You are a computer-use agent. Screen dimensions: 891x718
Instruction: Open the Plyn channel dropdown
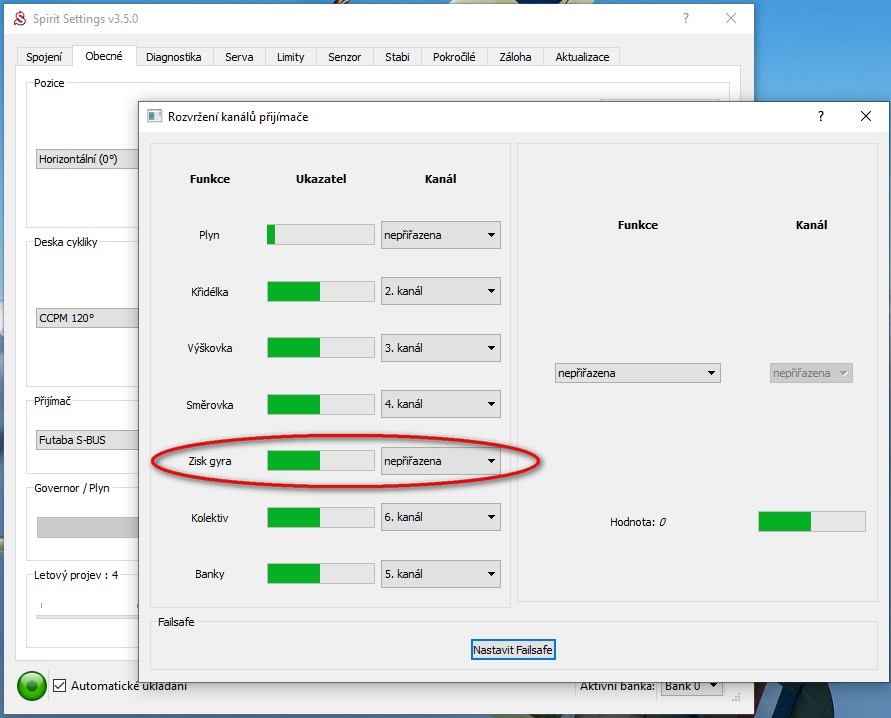click(440, 236)
